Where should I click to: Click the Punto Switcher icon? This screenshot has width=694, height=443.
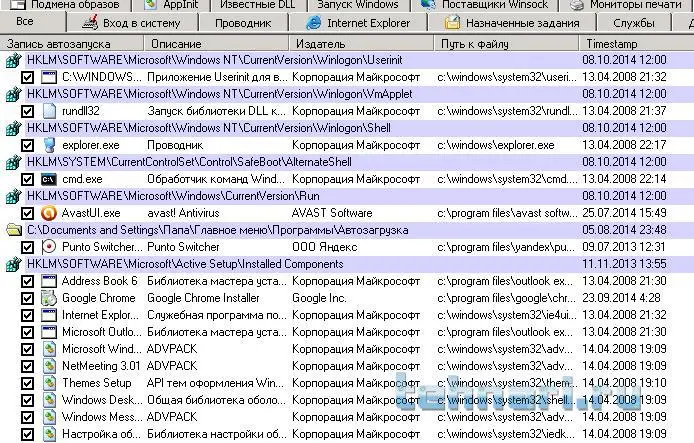tap(49, 247)
